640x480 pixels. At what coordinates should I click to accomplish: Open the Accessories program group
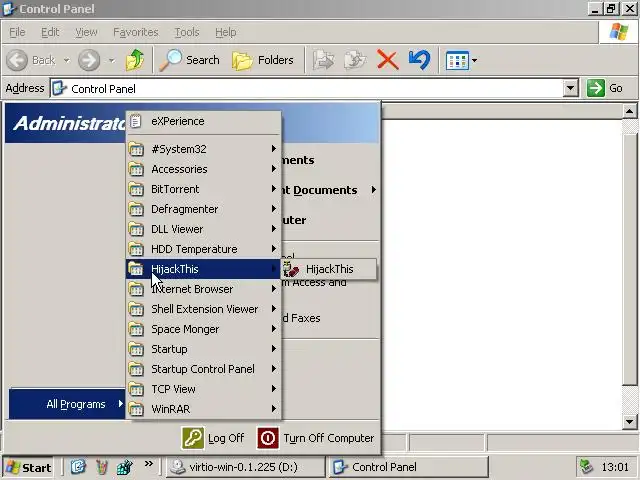pyautogui.click(x=203, y=169)
